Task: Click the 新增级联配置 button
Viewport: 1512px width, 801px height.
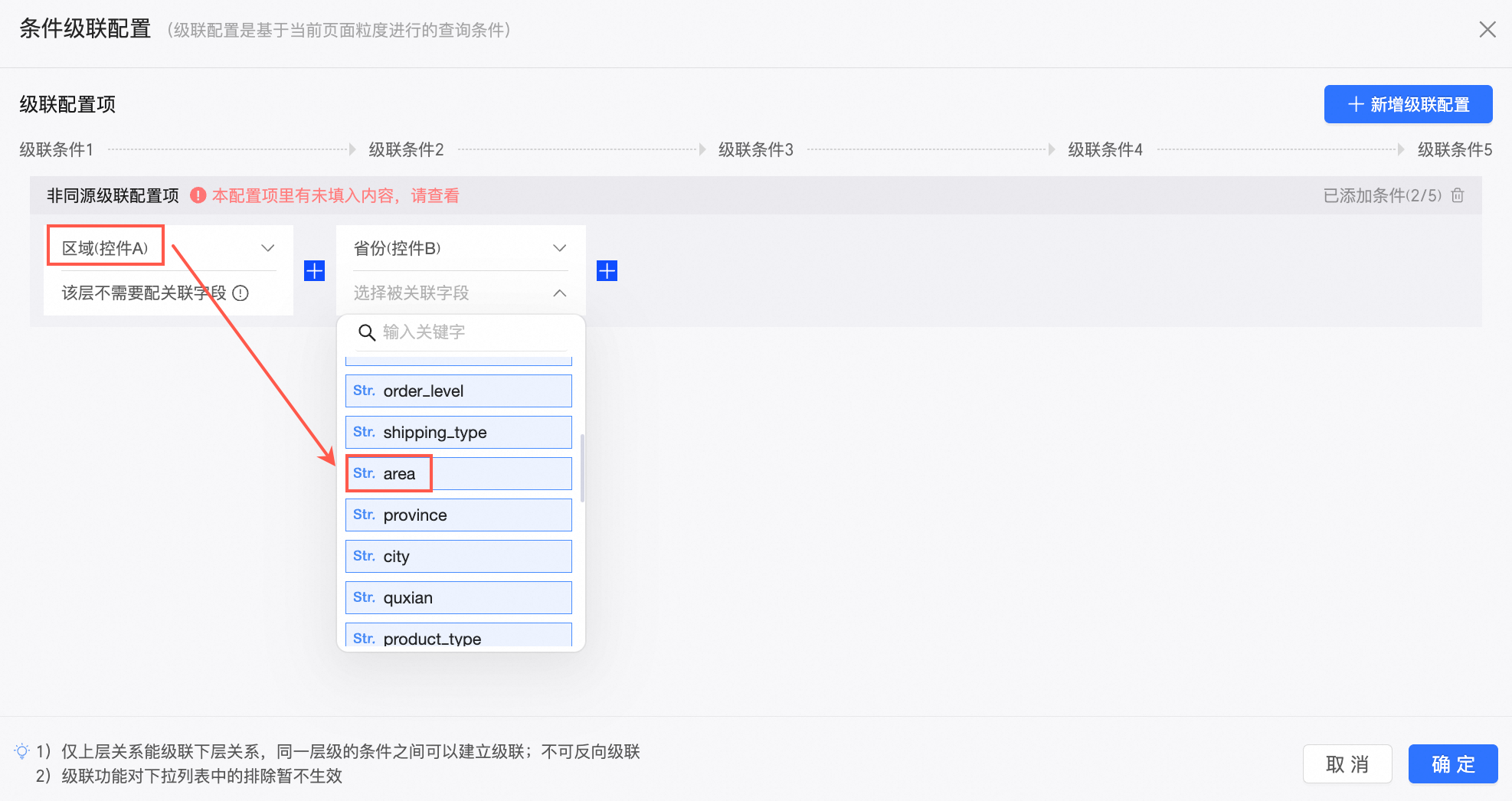Action: [1408, 104]
